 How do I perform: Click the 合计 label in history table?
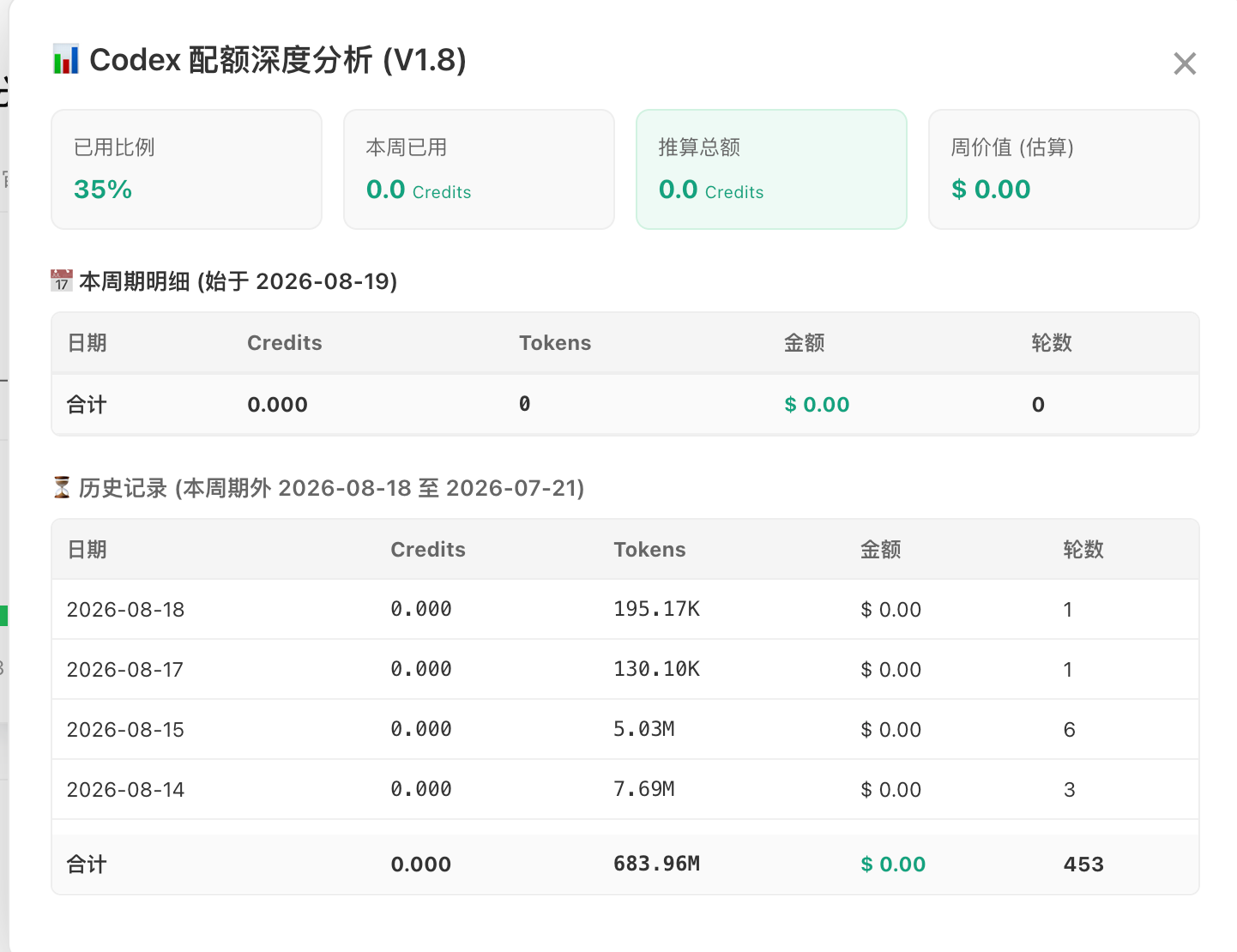87,865
